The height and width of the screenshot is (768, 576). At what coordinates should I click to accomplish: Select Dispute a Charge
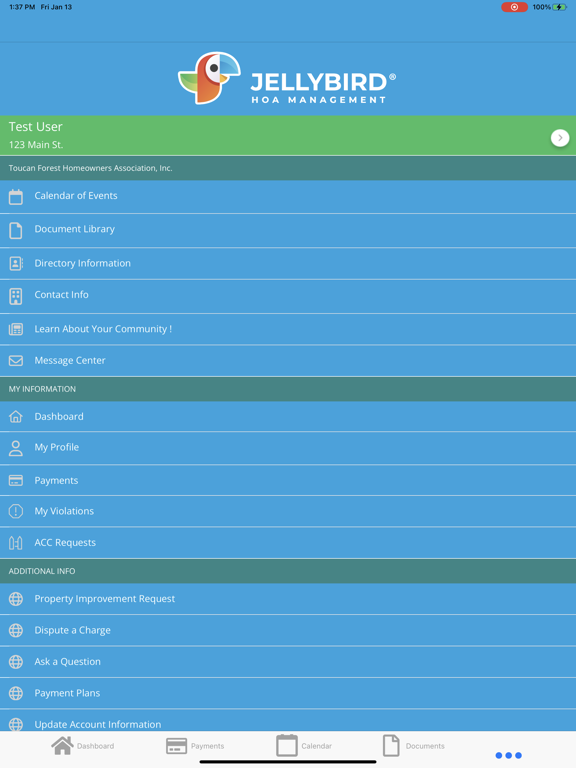288,630
